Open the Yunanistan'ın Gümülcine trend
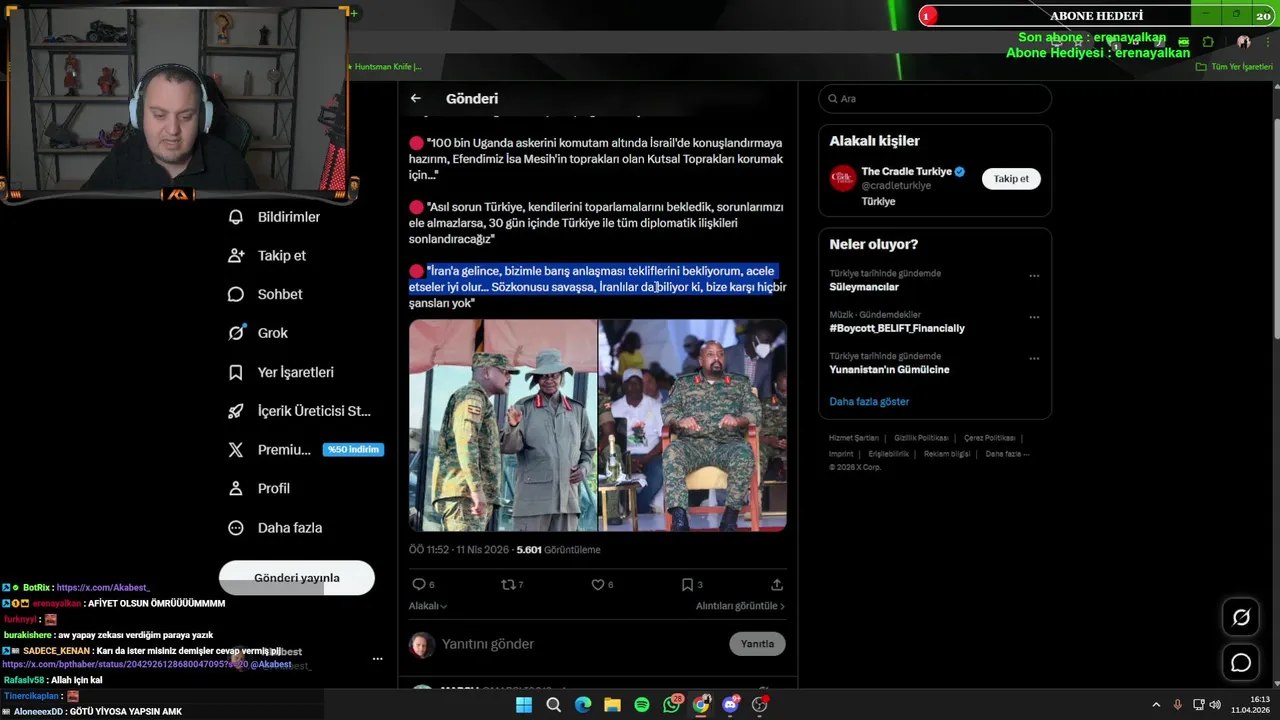The height and width of the screenshot is (720, 1280). point(889,370)
